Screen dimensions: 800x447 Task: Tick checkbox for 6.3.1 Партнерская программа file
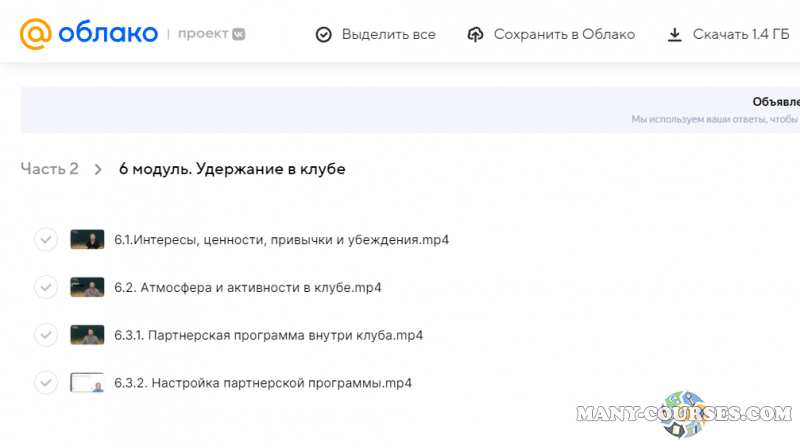tap(45, 335)
